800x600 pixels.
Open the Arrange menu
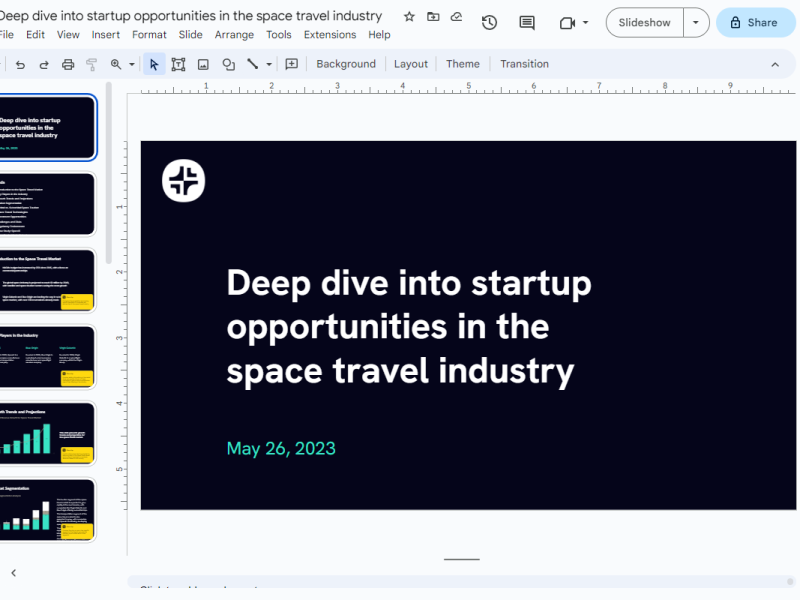tap(234, 35)
